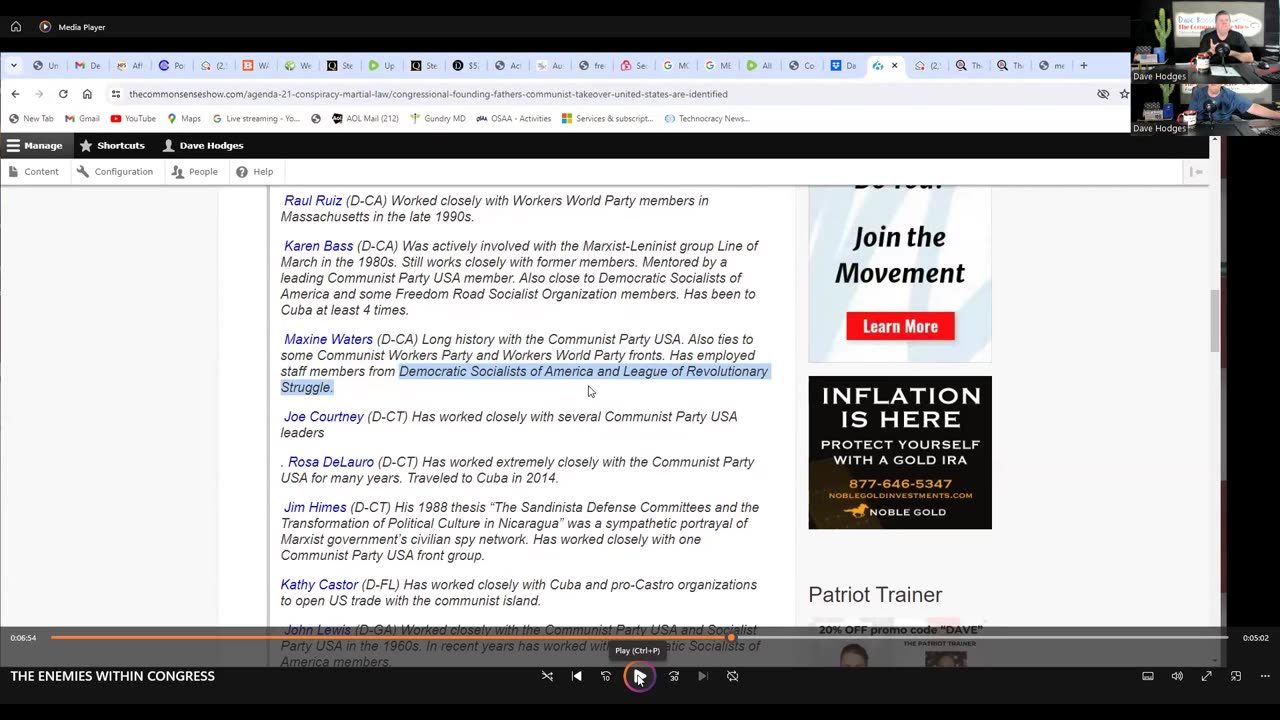Open the Technocracy News bookmark
The height and width of the screenshot is (720, 1280).
click(x=706, y=118)
